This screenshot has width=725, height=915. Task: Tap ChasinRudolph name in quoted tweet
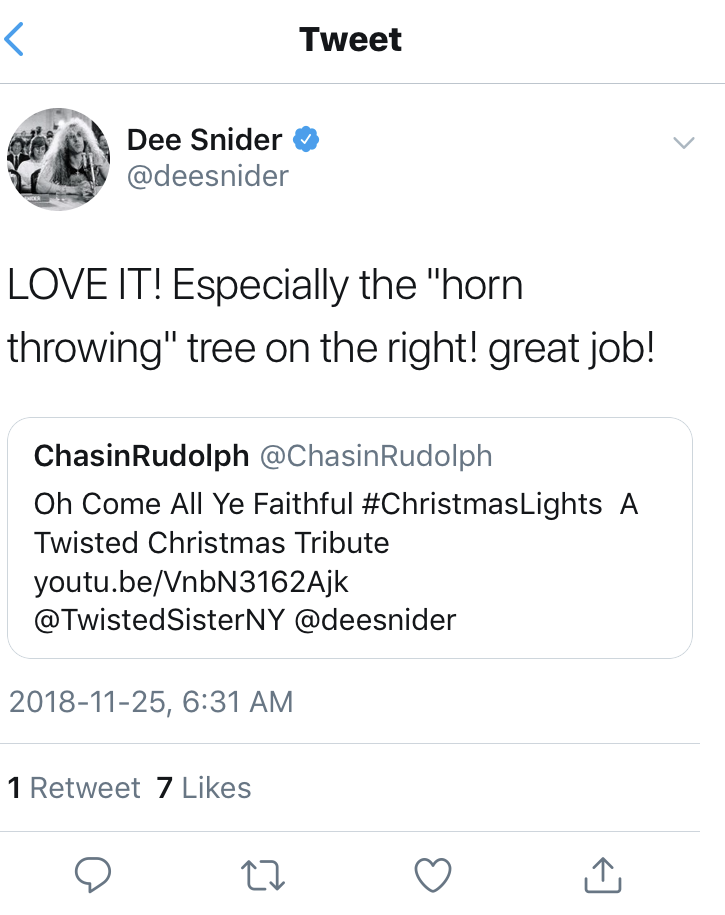point(141,456)
